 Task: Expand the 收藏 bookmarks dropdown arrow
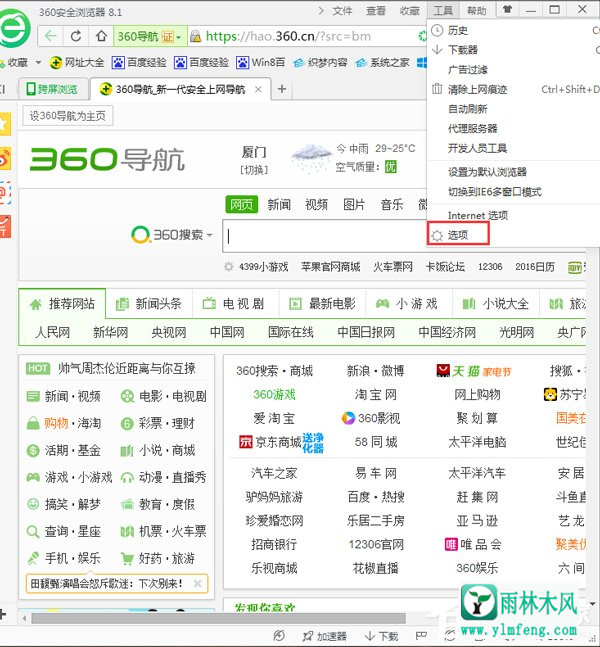coord(38,62)
